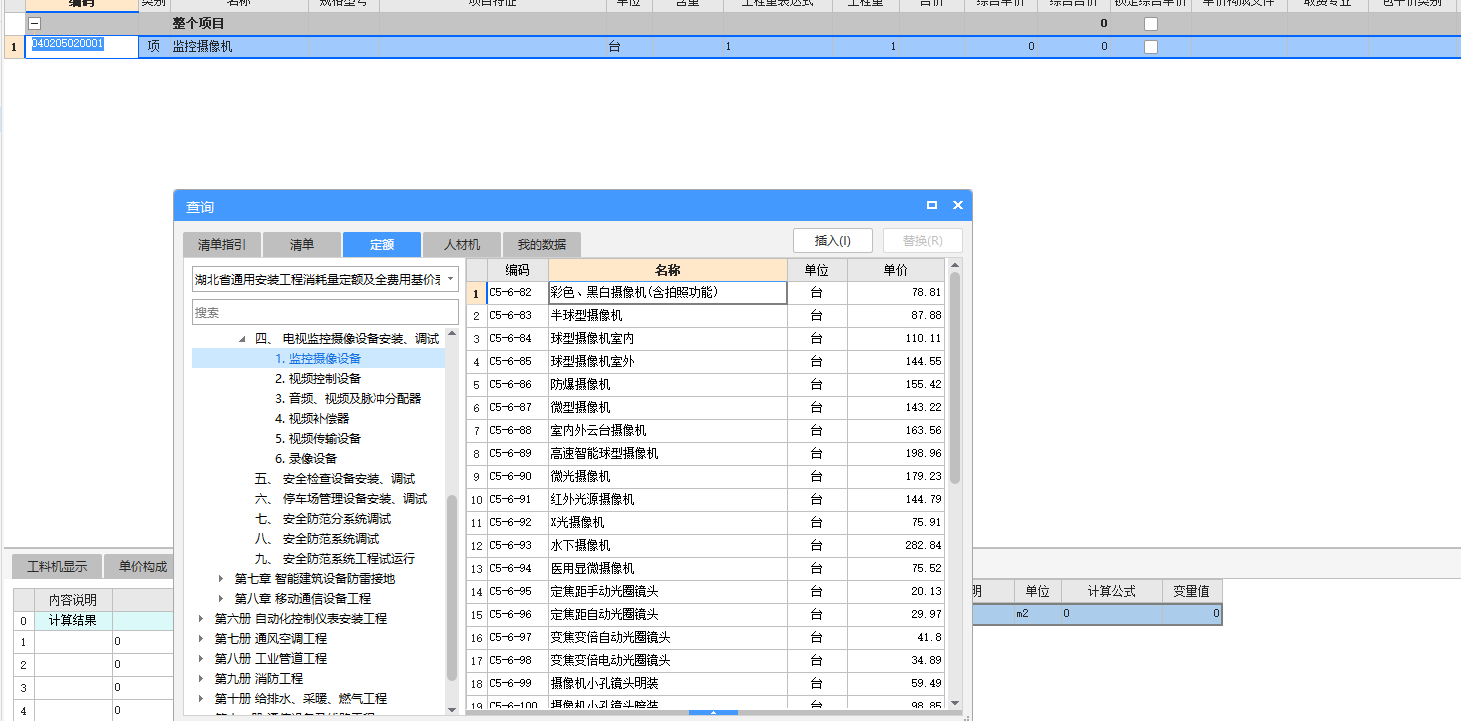This screenshot has width=1461, height=721.
Task: Select 六、停车场管理设备安装、调试
Action: [340, 499]
